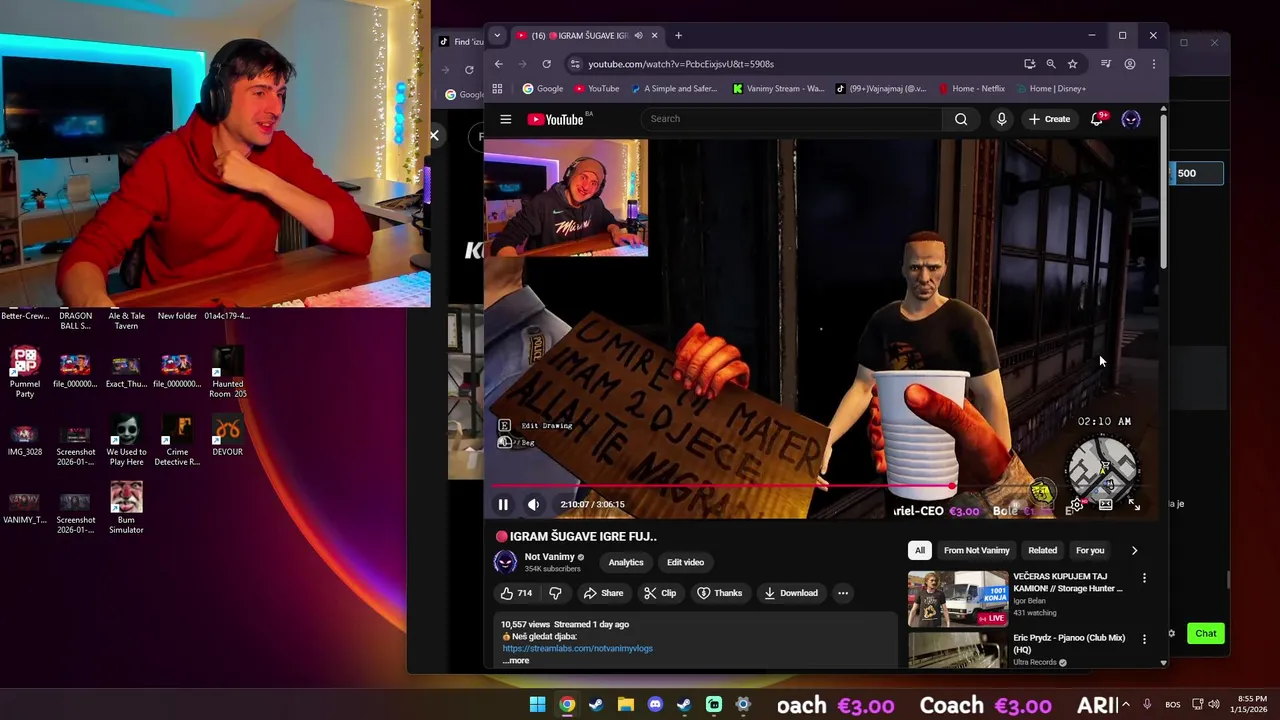Open File Explorer from the taskbar

pyautogui.click(x=626, y=705)
